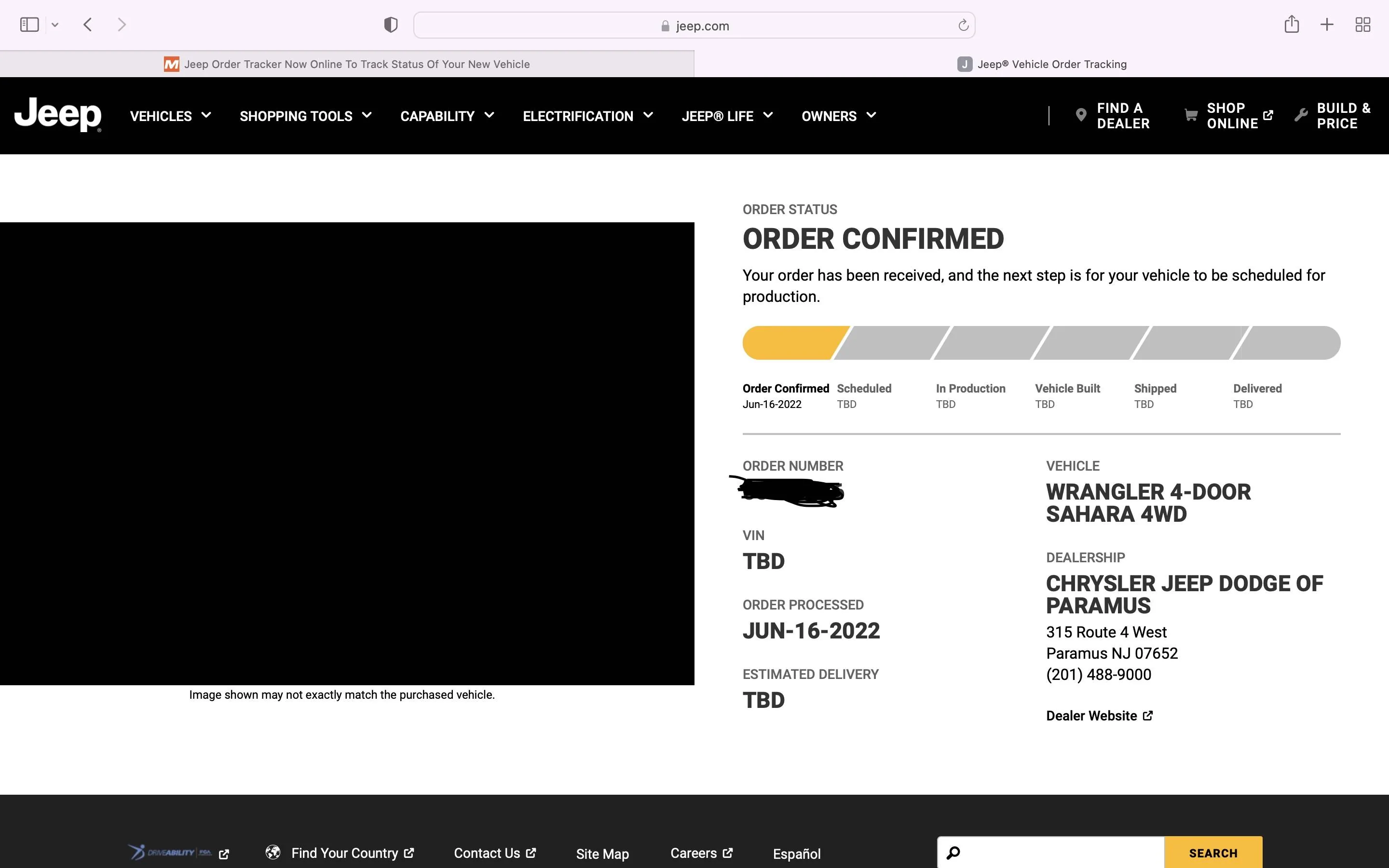
Task: Expand the Shopping Tools menu
Action: [x=305, y=116]
